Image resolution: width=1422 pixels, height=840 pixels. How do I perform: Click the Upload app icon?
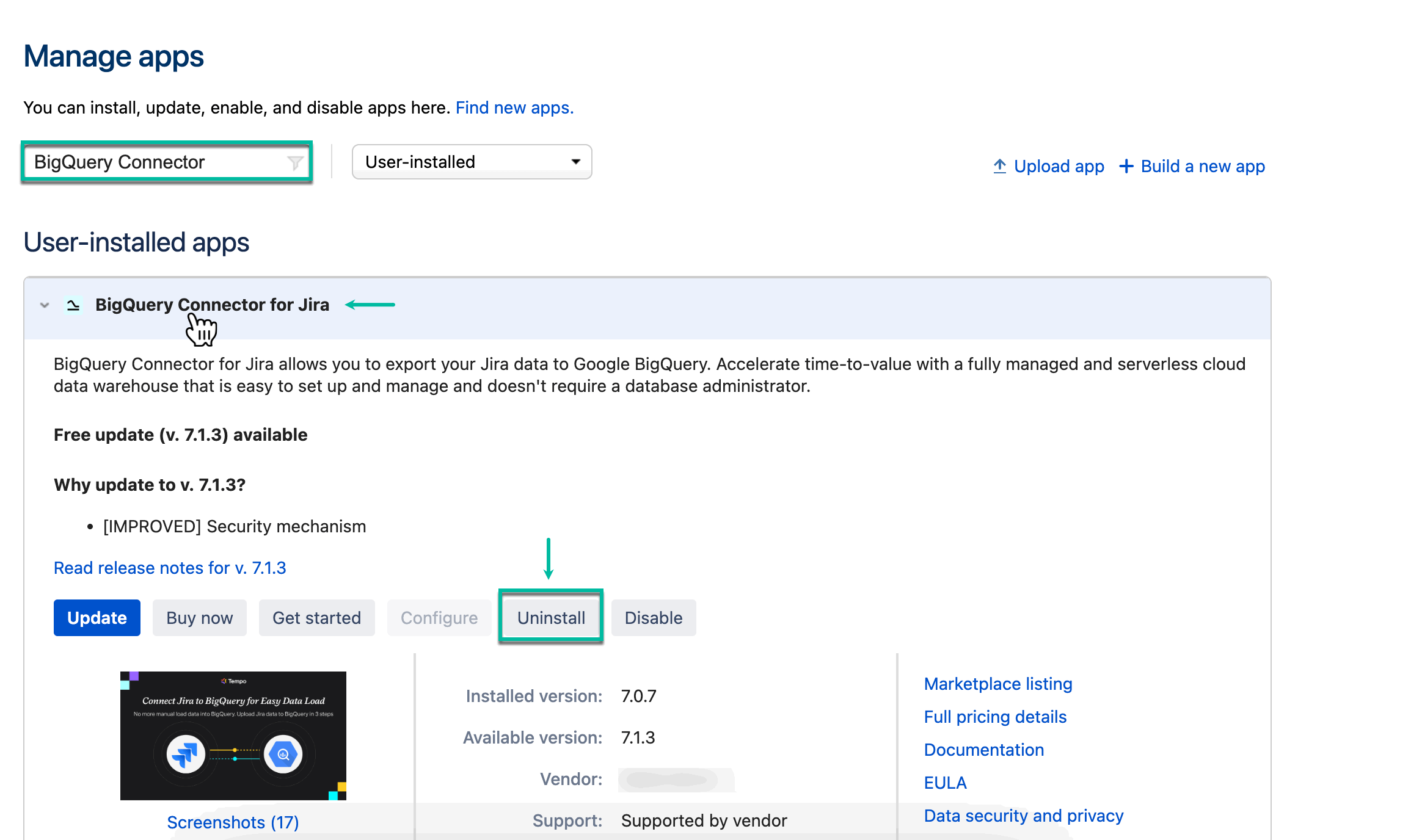tap(1000, 165)
